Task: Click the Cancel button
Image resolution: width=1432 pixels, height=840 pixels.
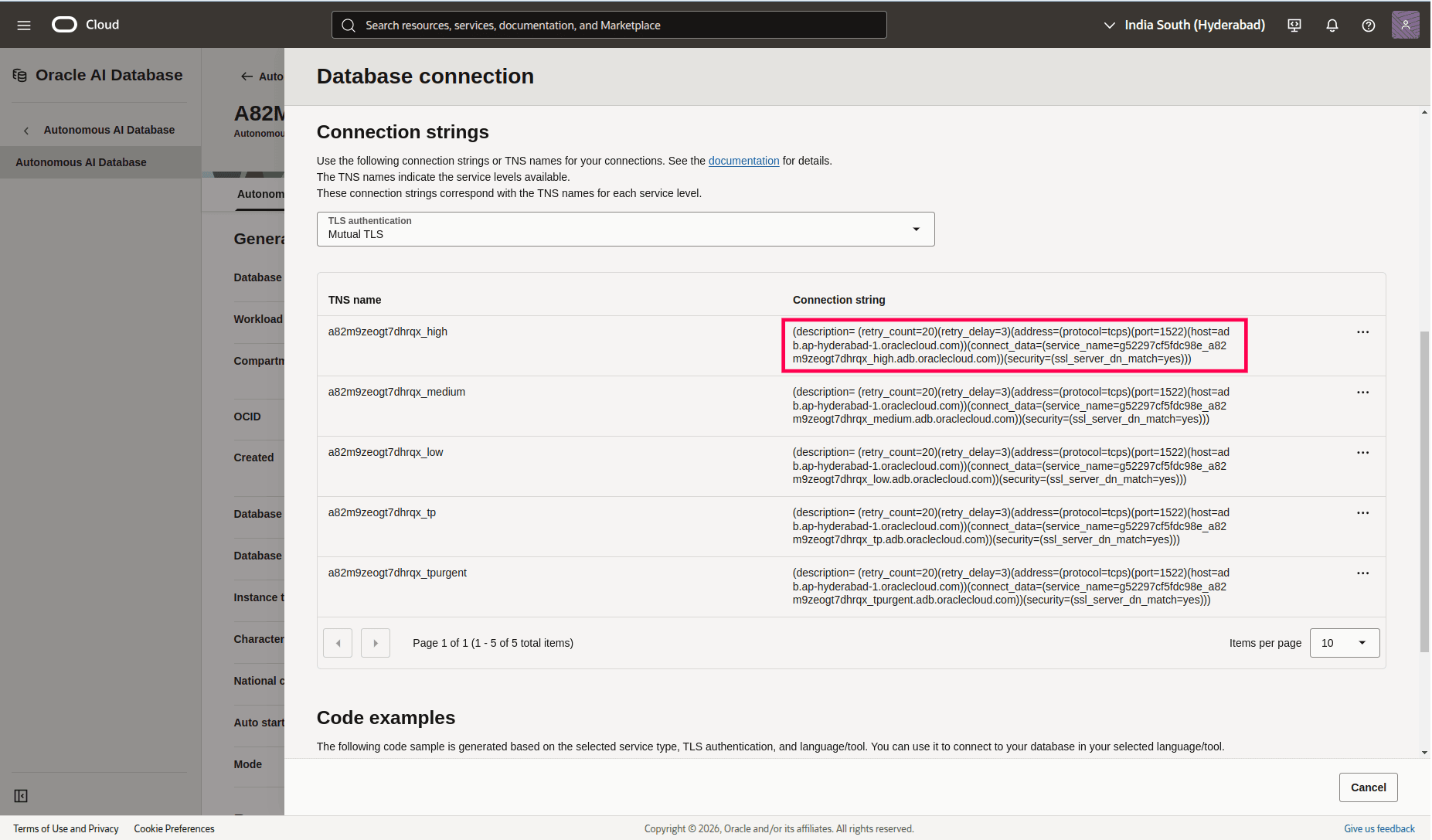Action: point(1369,787)
